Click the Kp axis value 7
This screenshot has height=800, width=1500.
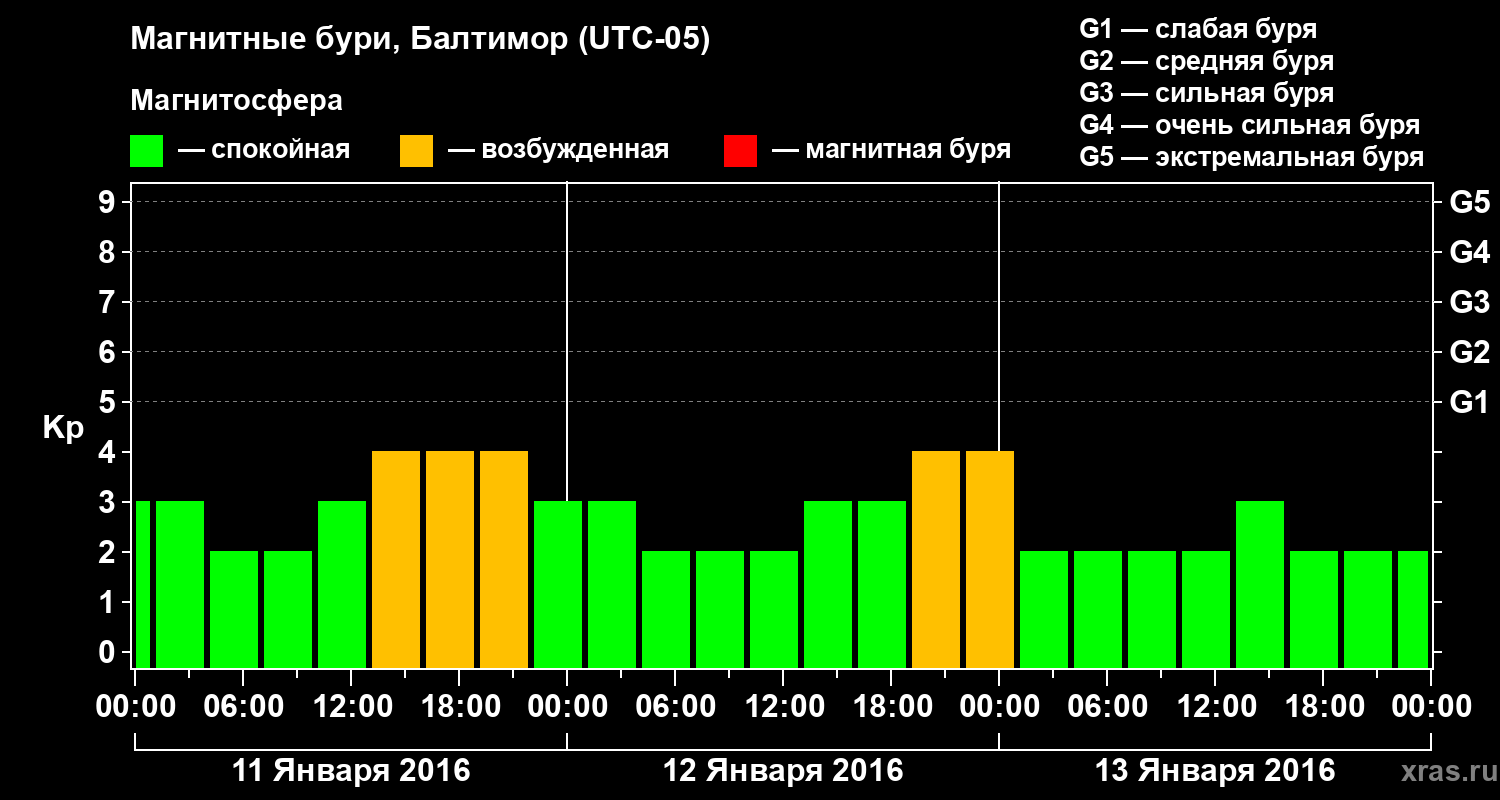tap(109, 302)
